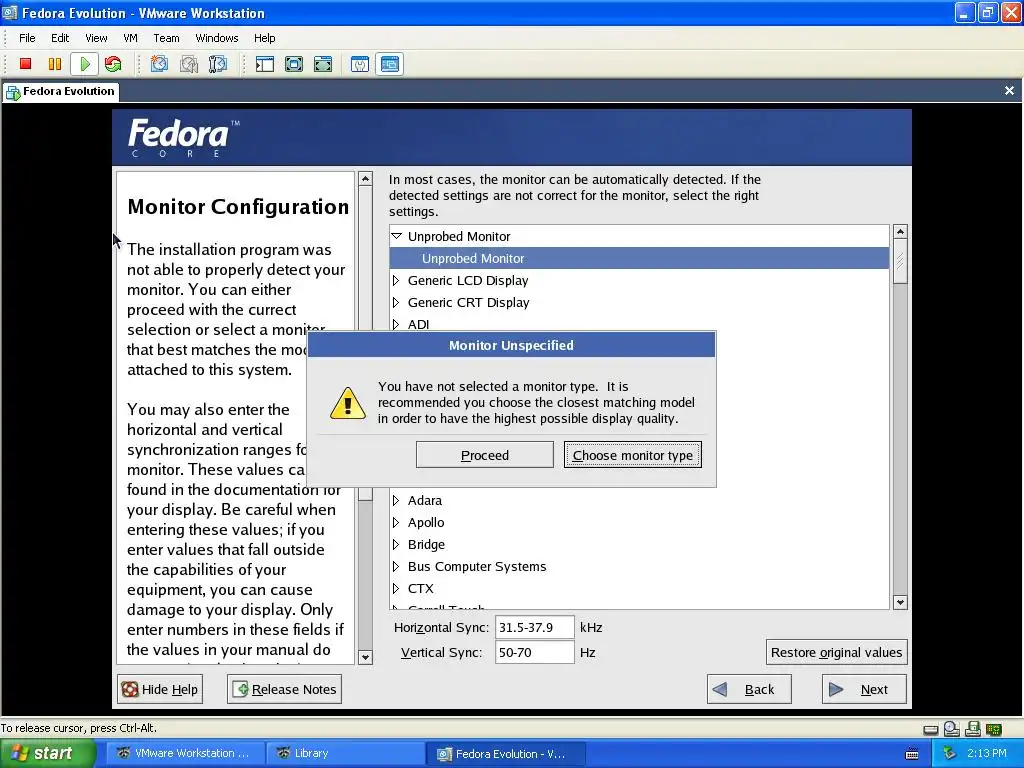Open the snapshot manager wrench-clock icon
The image size is (1024, 768).
[218, 64]
